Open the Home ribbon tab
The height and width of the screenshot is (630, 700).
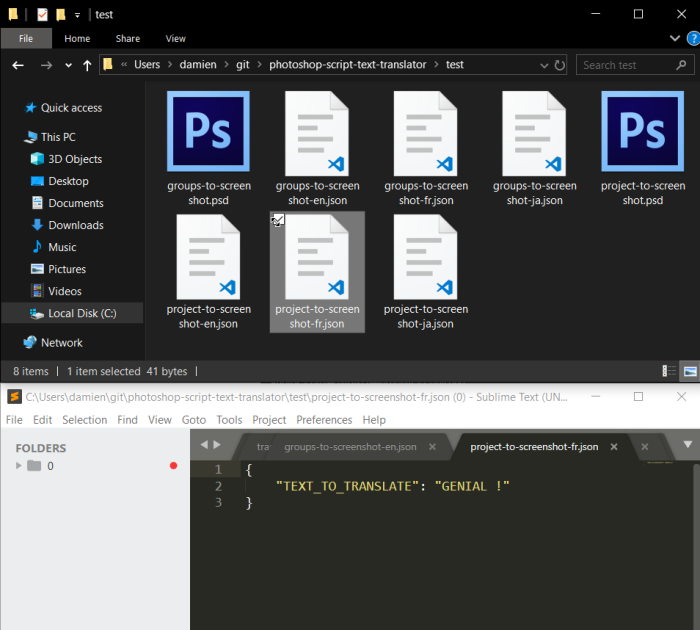click(x=77, y=38)
